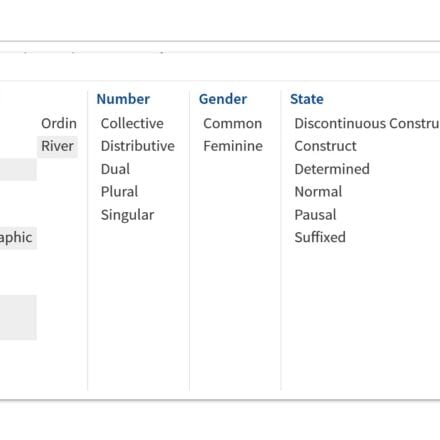The height and width of the screenshot is (440, 440).
Task: Click the Number column heading
Action: 123,99
